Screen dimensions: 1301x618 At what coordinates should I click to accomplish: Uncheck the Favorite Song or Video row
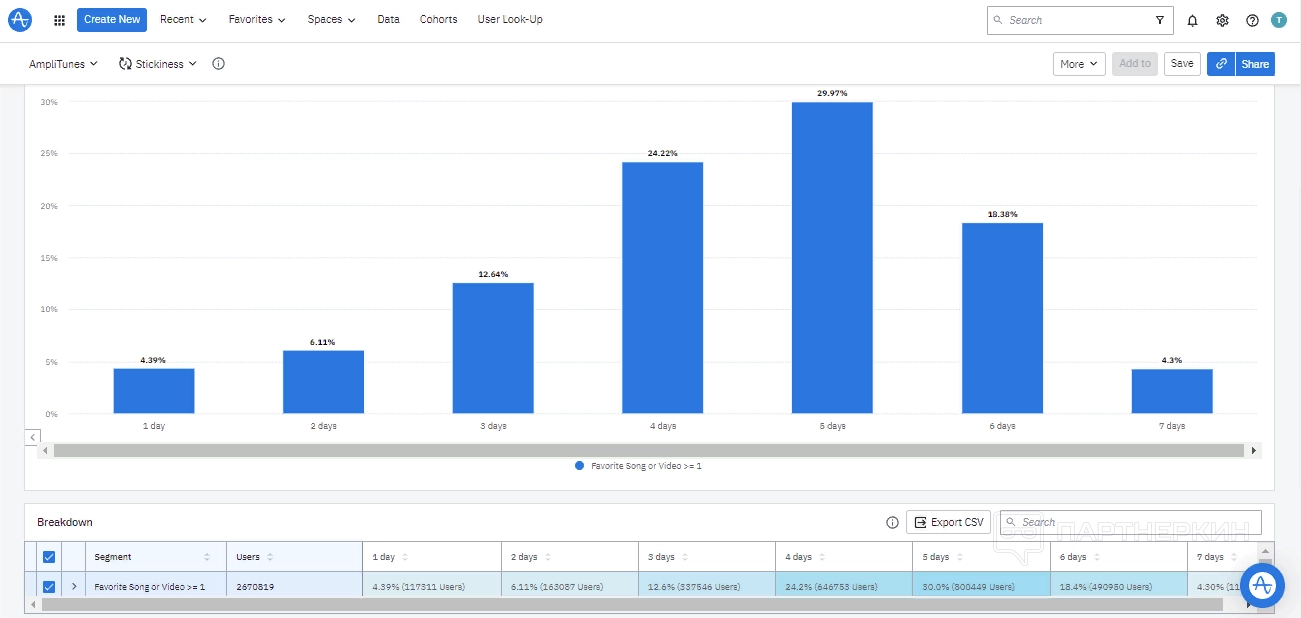pyautogui.click(x=48, y=587)
